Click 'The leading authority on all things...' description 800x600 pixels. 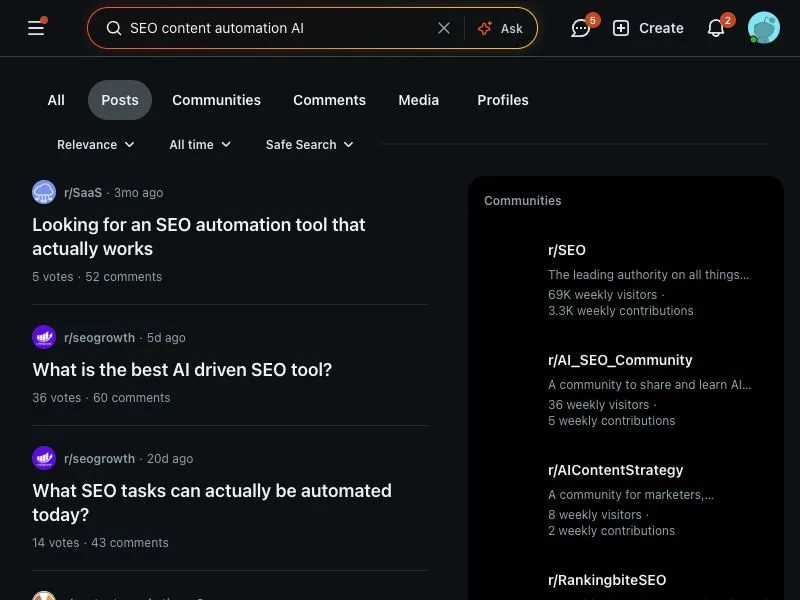click(x=648, y=275)
